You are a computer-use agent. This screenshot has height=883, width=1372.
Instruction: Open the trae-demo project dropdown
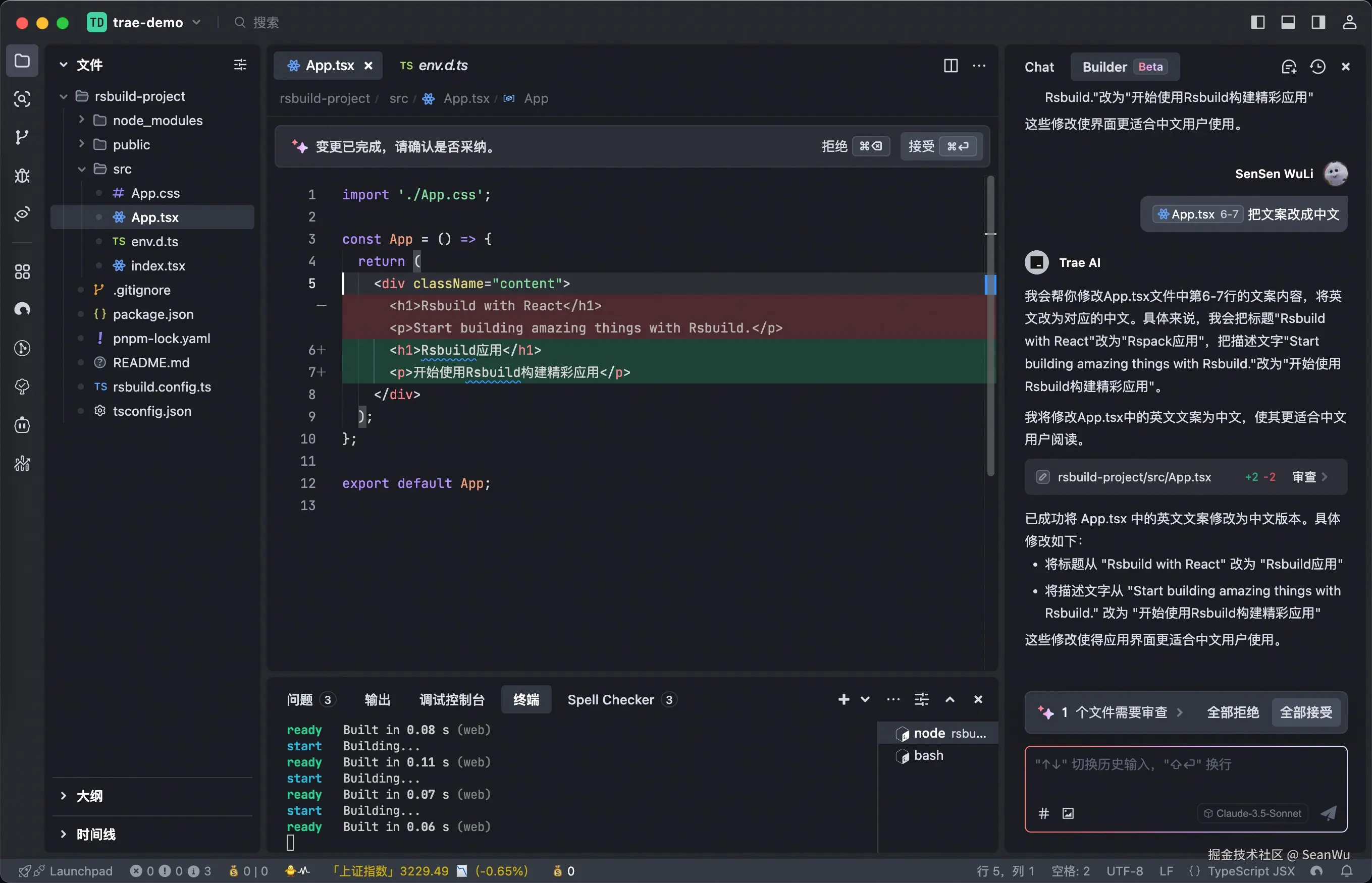click(x=147, y=22)
